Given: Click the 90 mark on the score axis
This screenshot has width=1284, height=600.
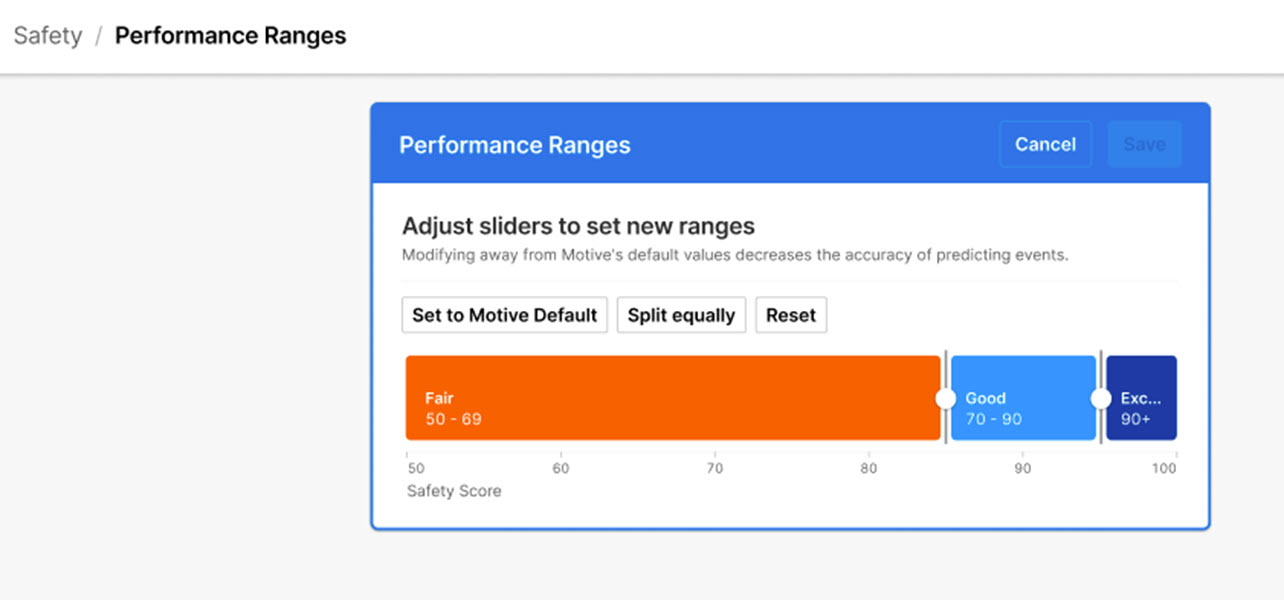Looking at the screenshot, I should tap(1022, 468).
